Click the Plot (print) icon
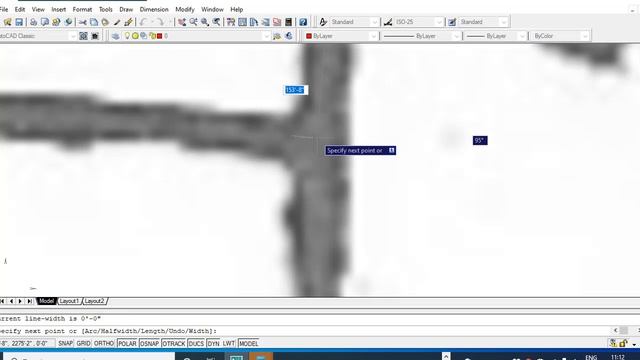This screenshot has height=360, width=640. (x=33, y=22)
